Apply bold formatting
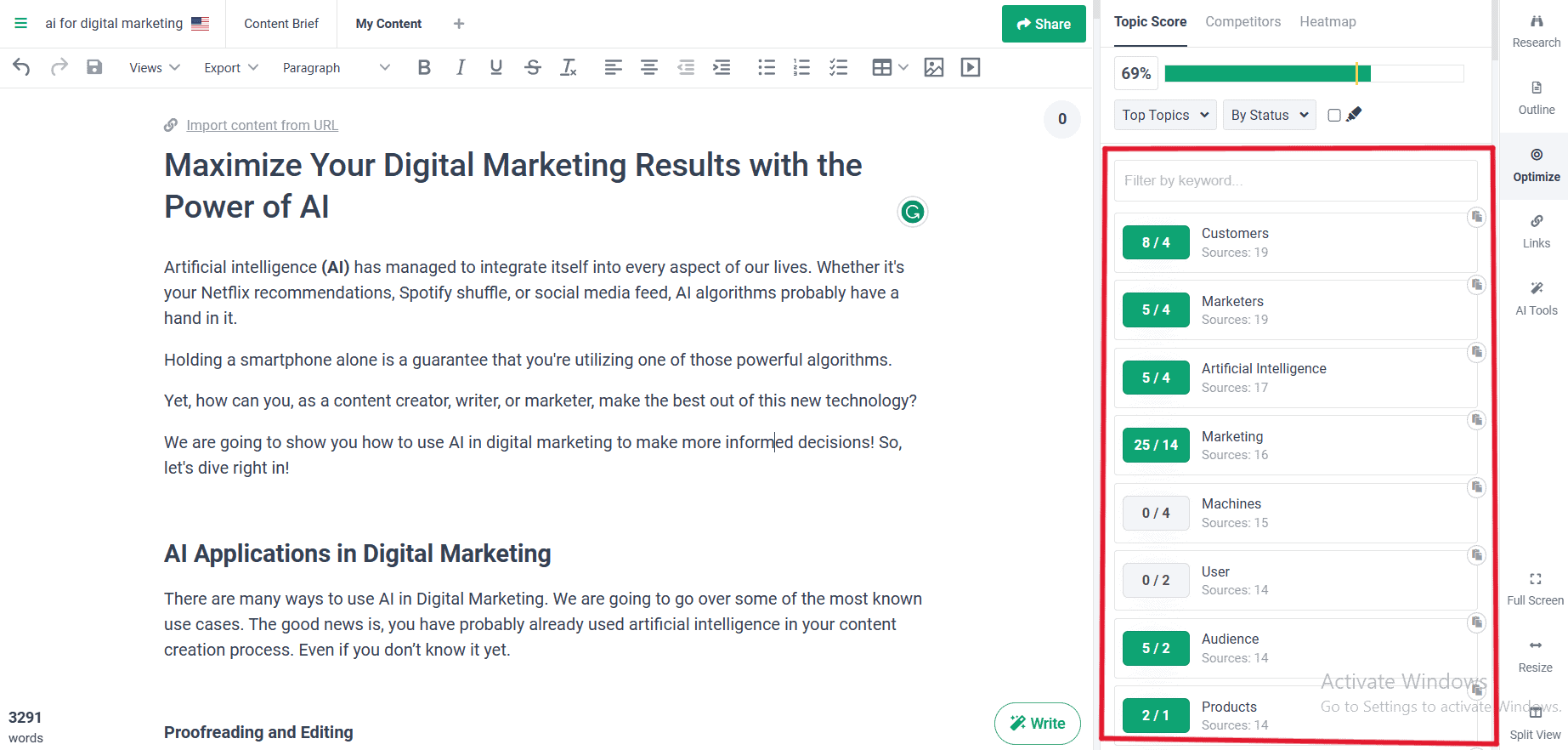Screen dimensions: 1568x750 pyautogui.click(x=424, y=67)
